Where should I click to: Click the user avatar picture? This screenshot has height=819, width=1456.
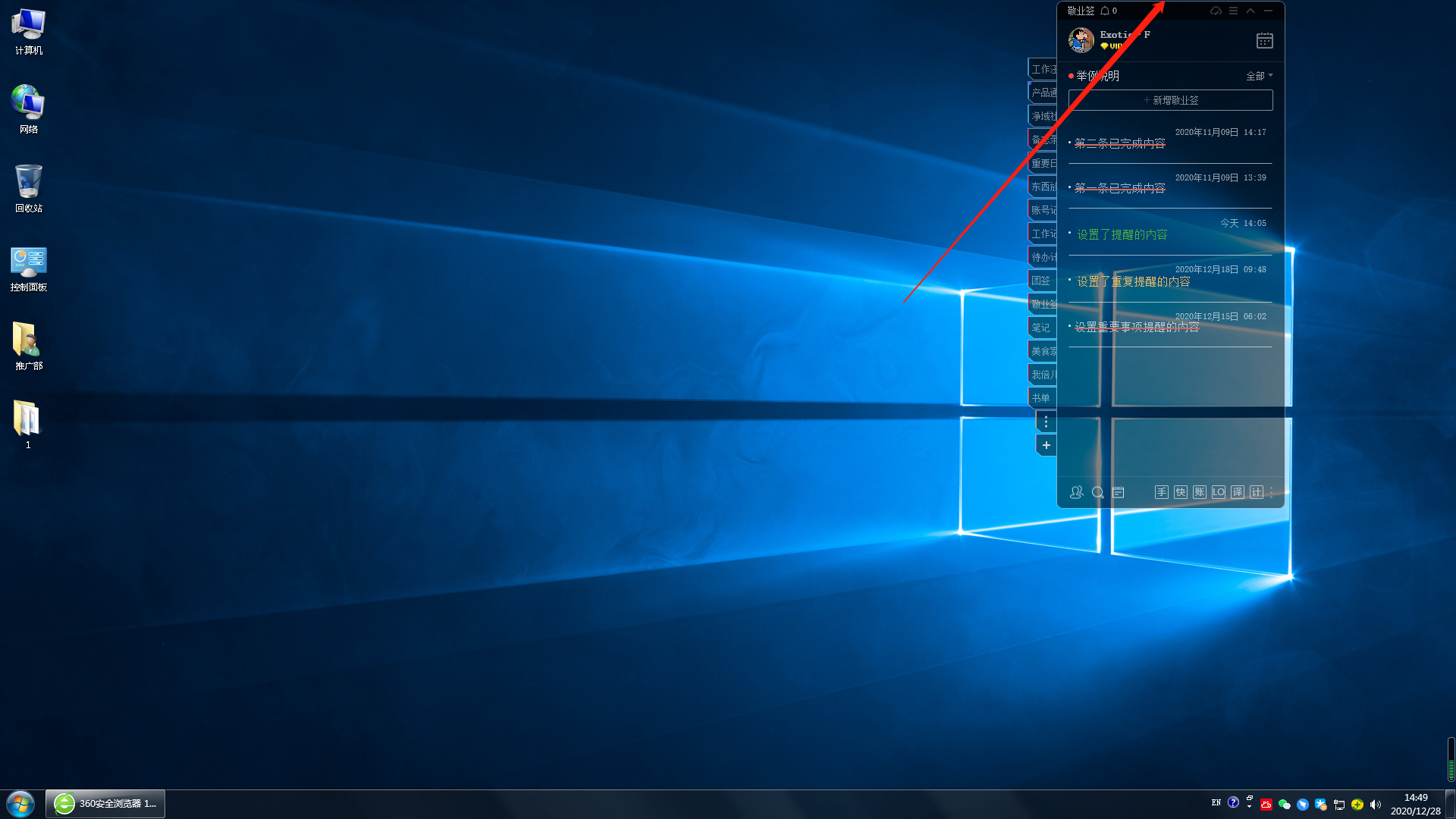[x=1081, y=40]
